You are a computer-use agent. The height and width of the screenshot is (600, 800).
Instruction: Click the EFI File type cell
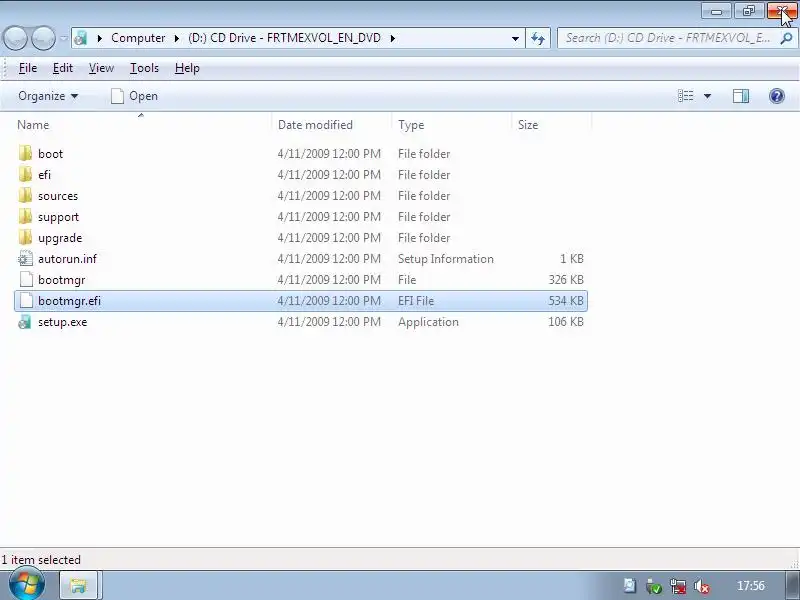pos(415,301)
